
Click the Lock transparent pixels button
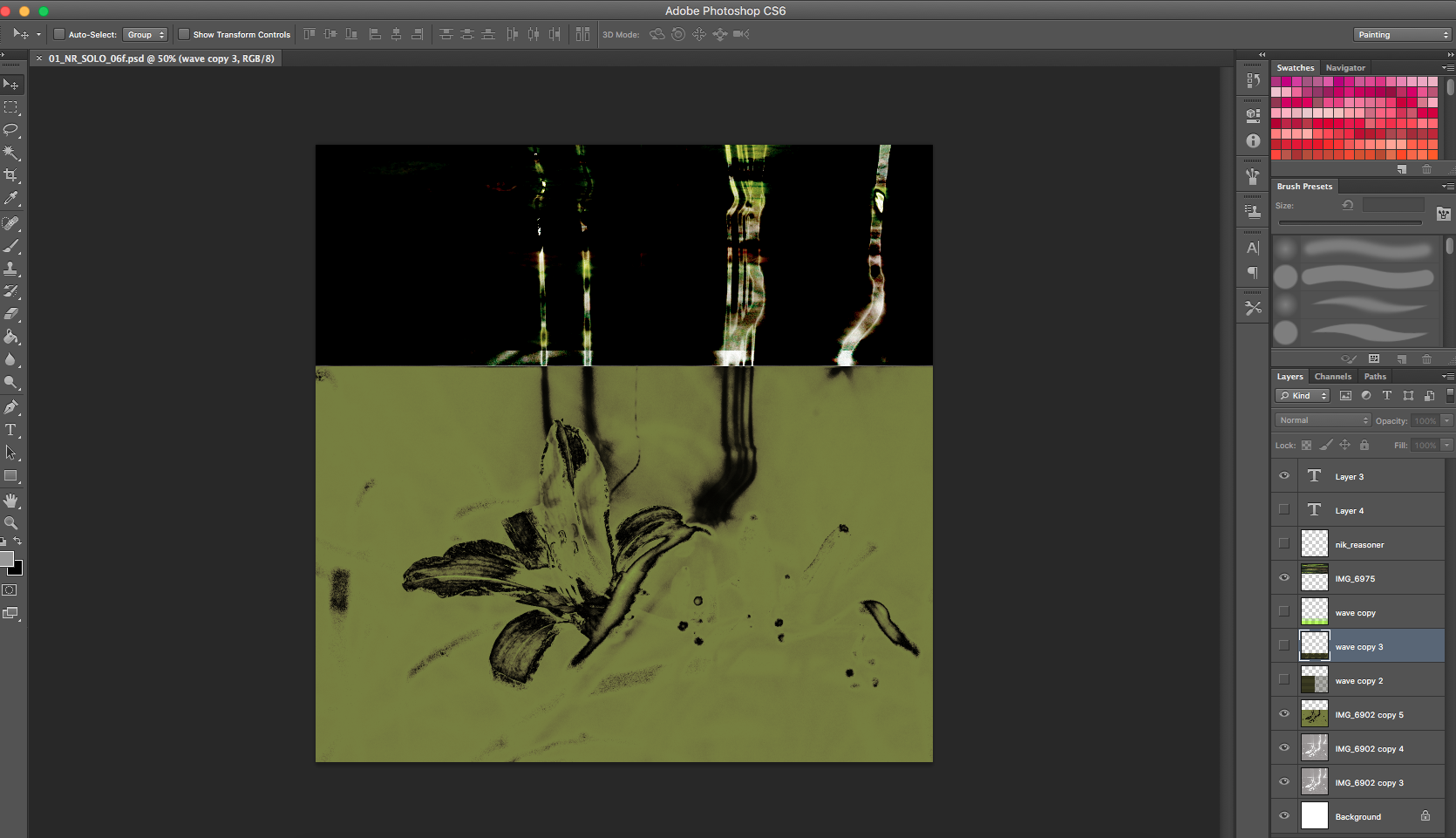(x=1306, y=445)
